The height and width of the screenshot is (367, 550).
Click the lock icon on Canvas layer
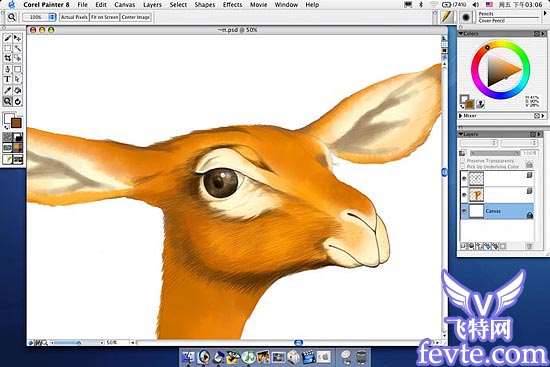tap(530, 215)
